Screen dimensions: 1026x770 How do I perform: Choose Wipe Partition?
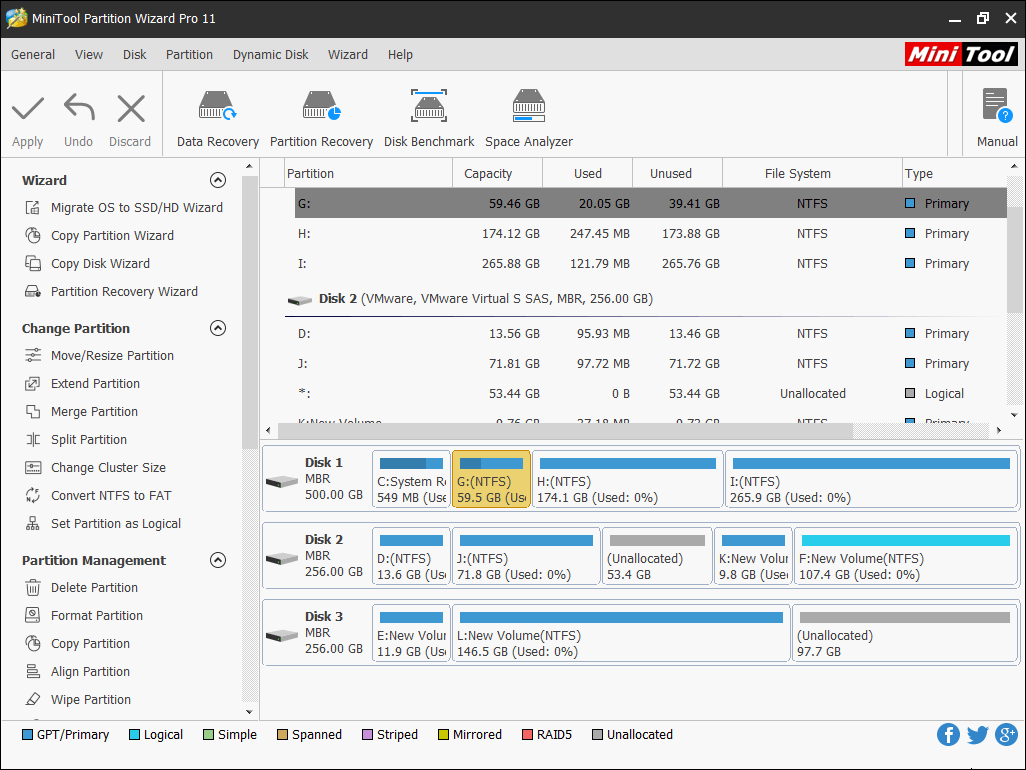(78, 700)
